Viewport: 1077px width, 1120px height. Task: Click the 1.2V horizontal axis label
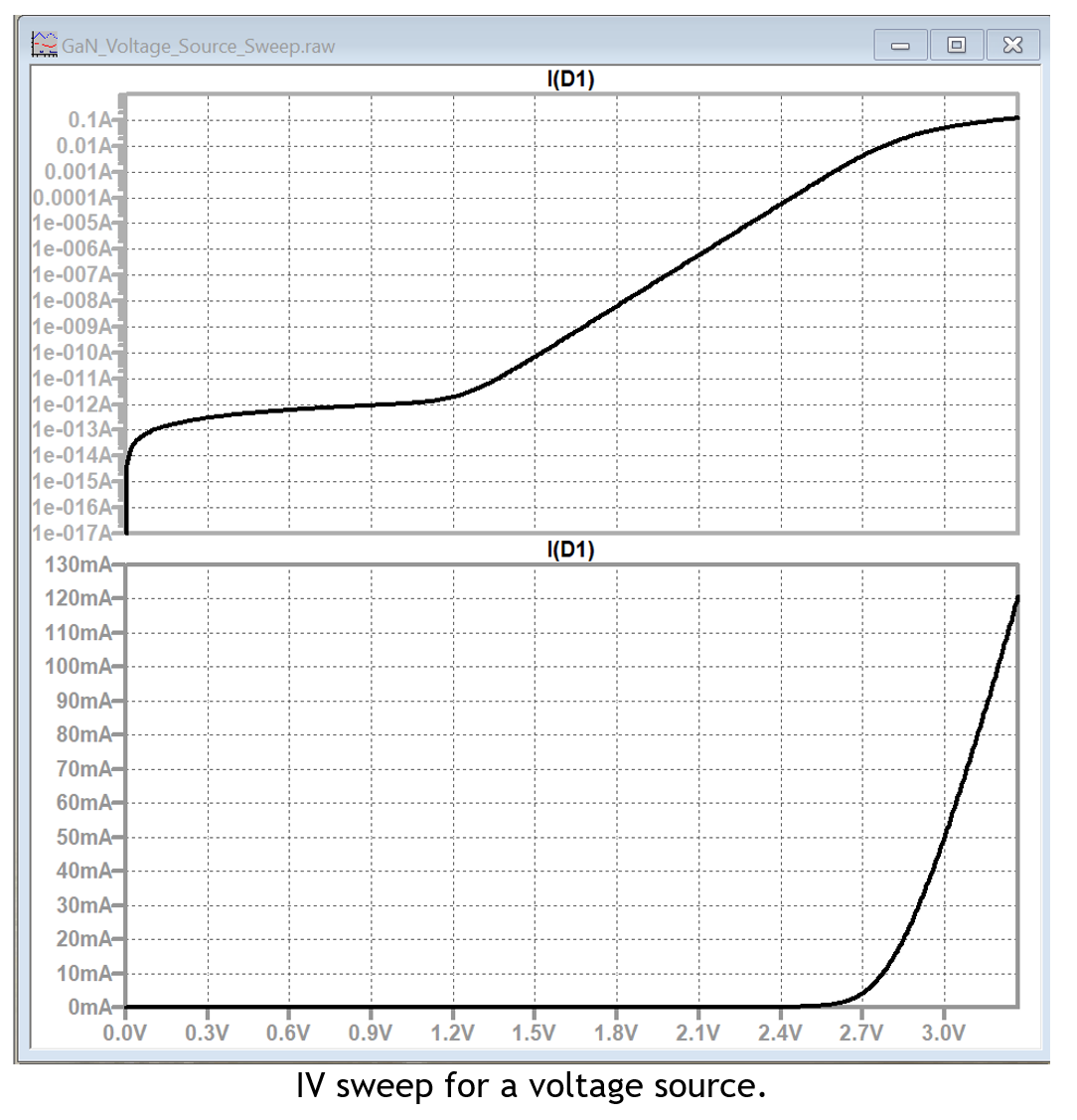(453, 1033)
